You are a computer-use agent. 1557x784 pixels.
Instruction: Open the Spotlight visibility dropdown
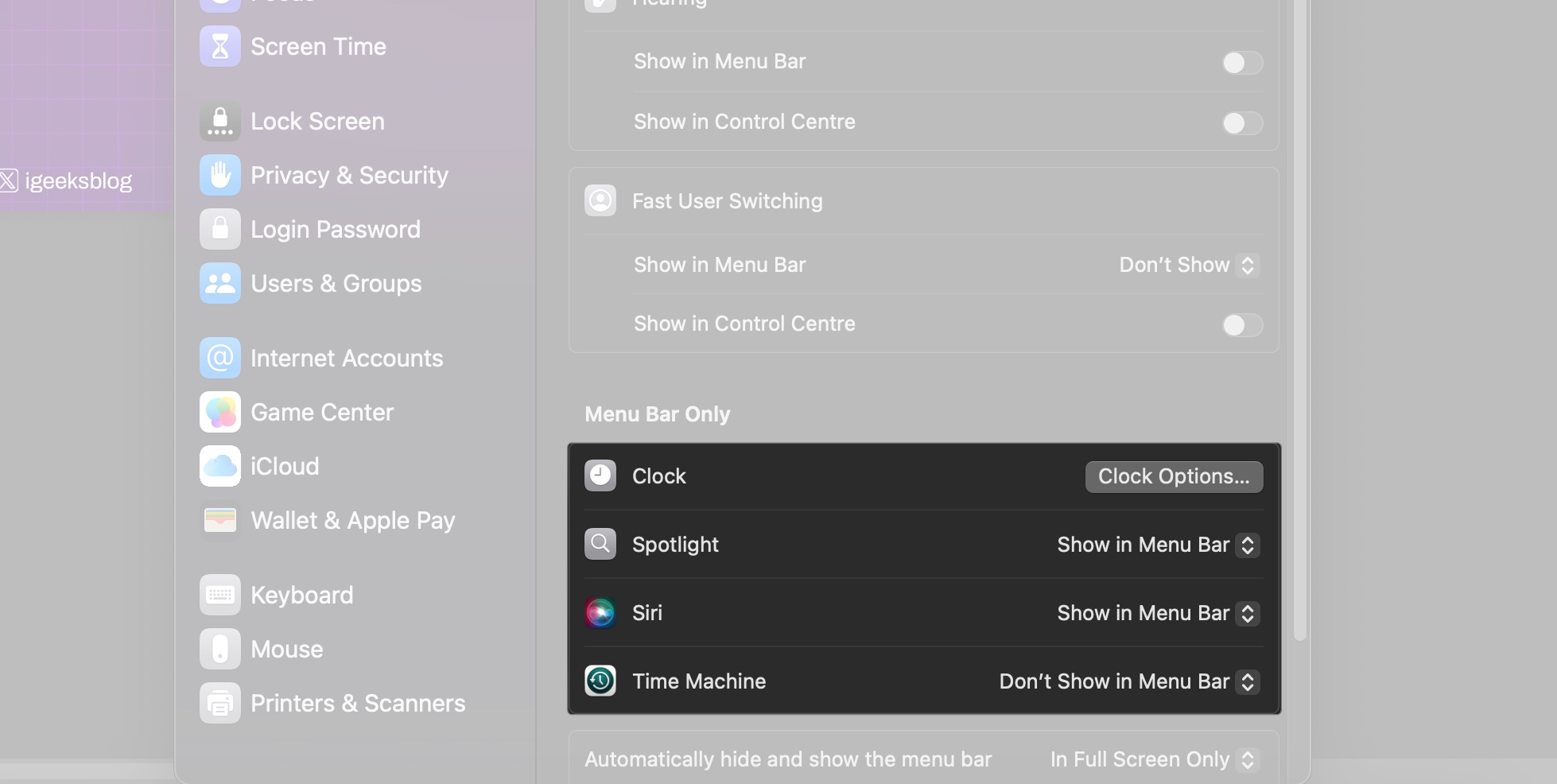coord(1158,545)
